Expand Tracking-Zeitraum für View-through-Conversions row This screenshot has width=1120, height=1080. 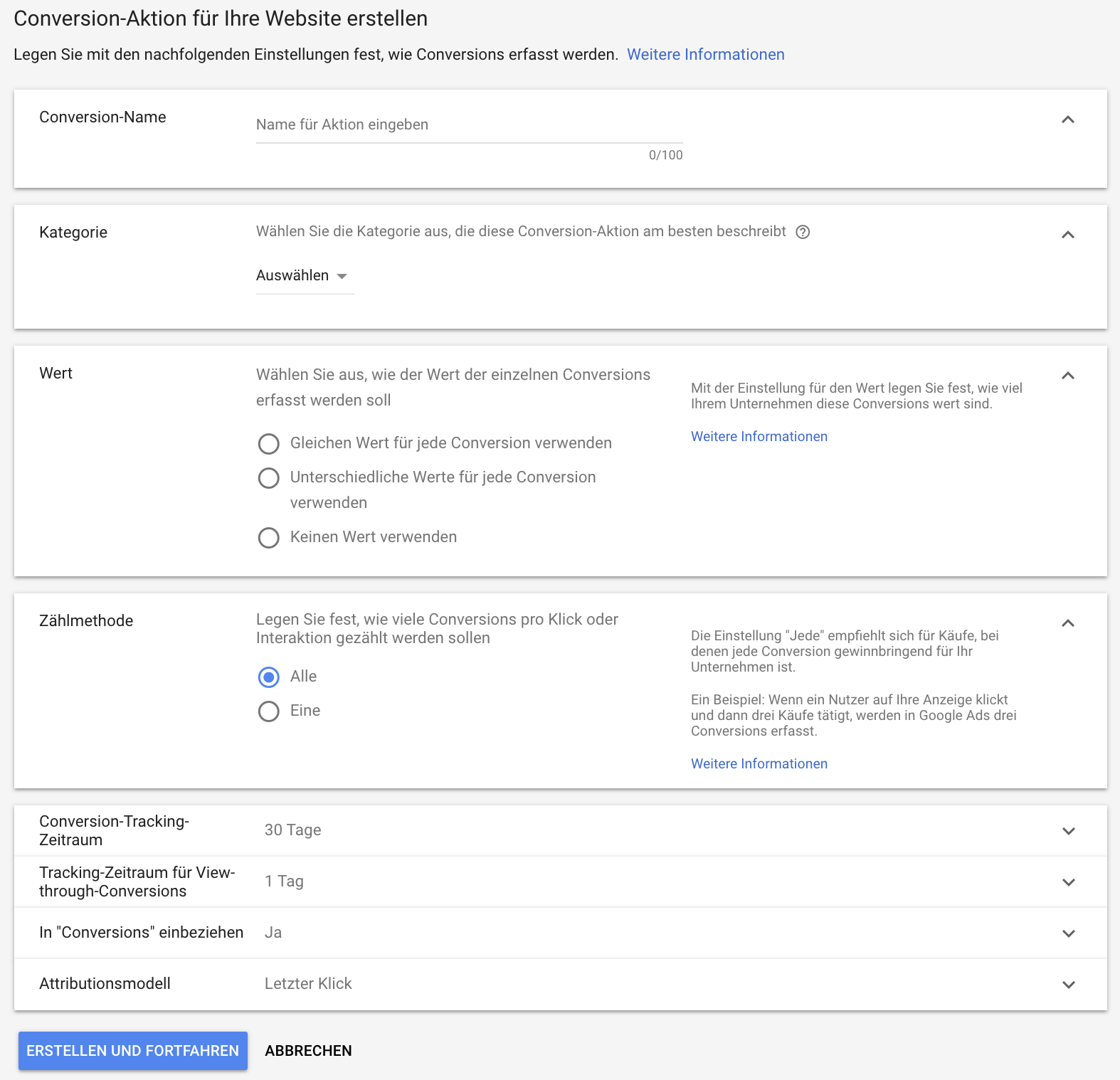click(x=1068, y=882)
